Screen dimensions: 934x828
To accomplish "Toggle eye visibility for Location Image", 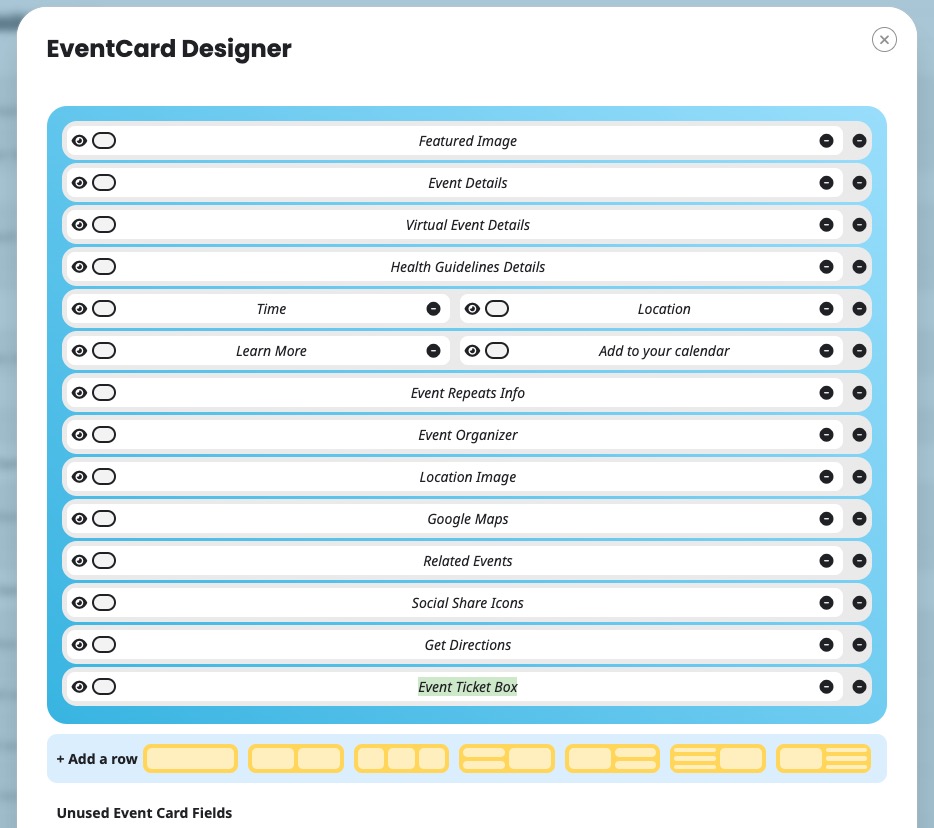I will [x=79, y=477].
